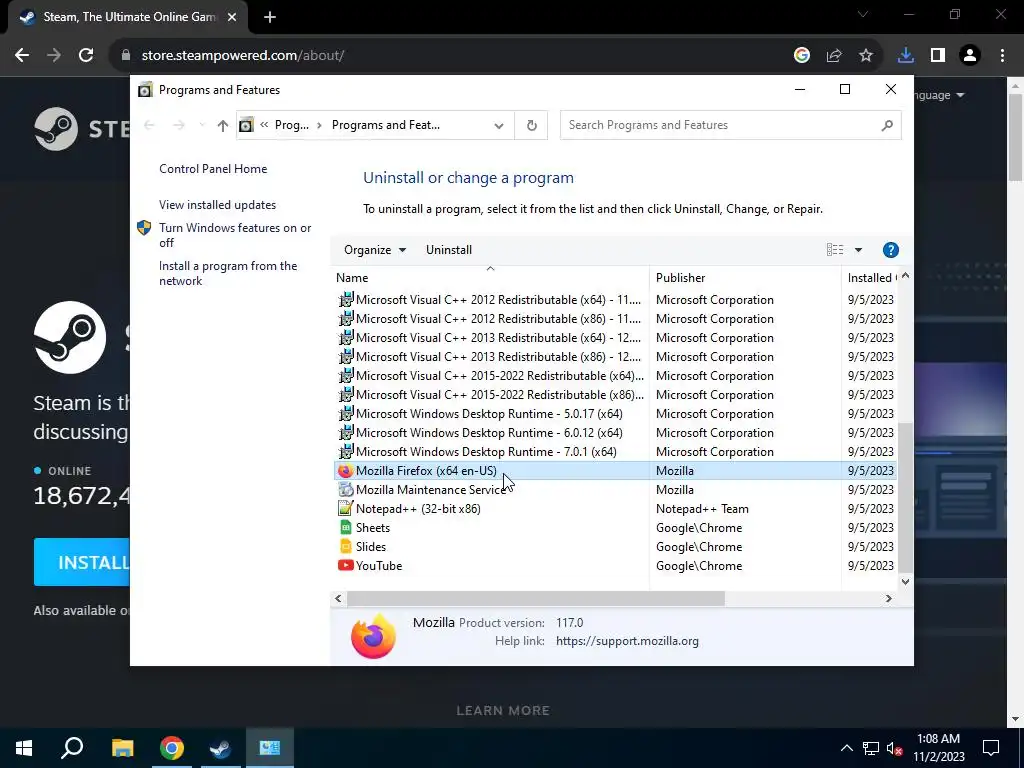Click the search magnifier in Programs and Features
Image resolution: width=1024 pixels, height=768 pixels.
click(887, 125)
